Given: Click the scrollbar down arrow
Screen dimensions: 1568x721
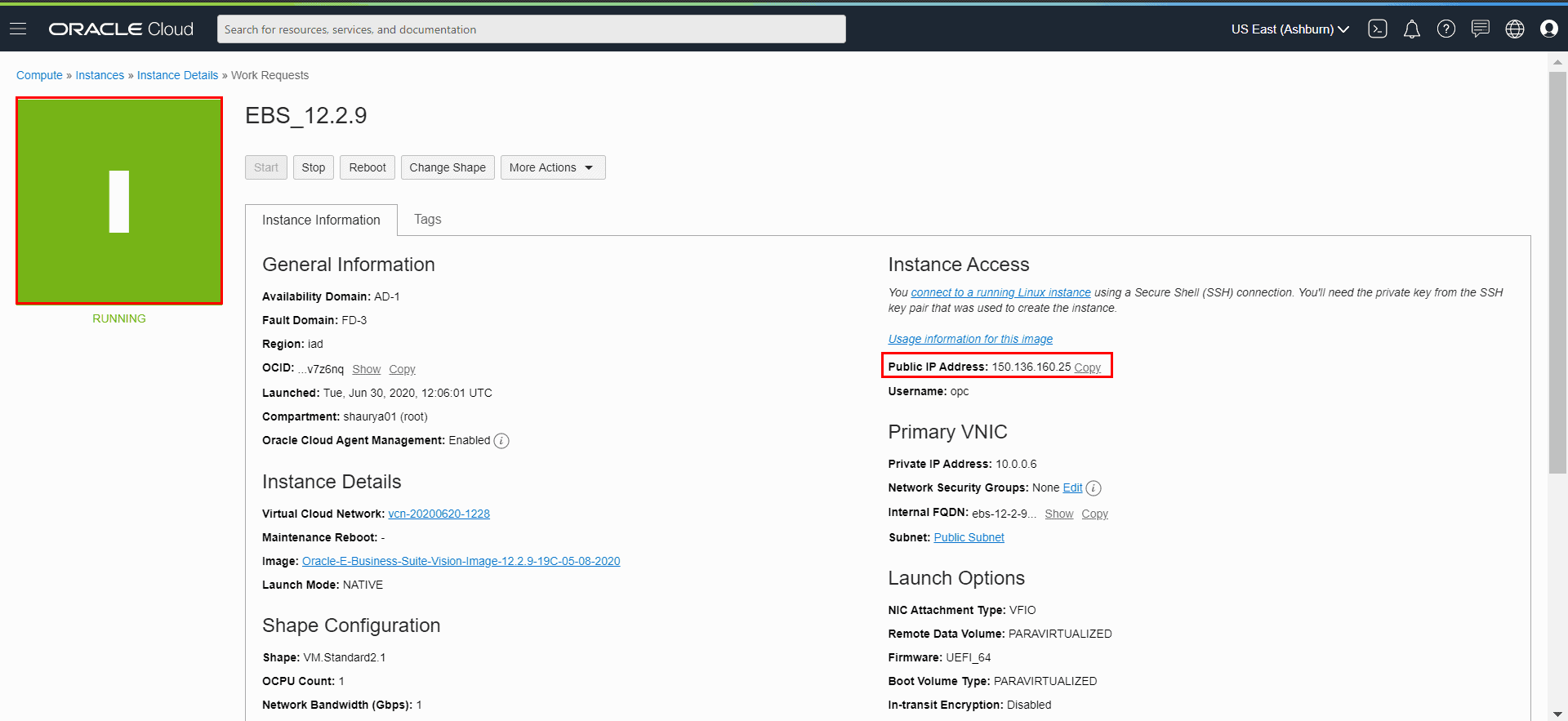Looking at the screenshot, I should point(1557,714).
